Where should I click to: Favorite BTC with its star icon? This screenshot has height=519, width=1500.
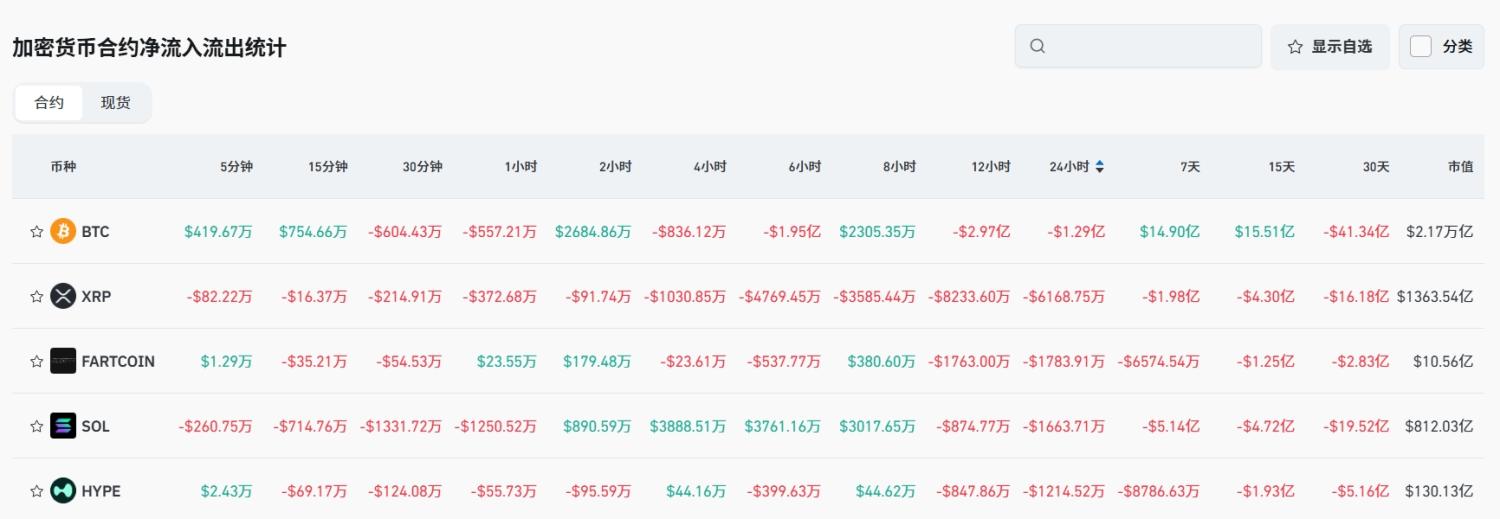pyautogui.click(x=37, y=232)
